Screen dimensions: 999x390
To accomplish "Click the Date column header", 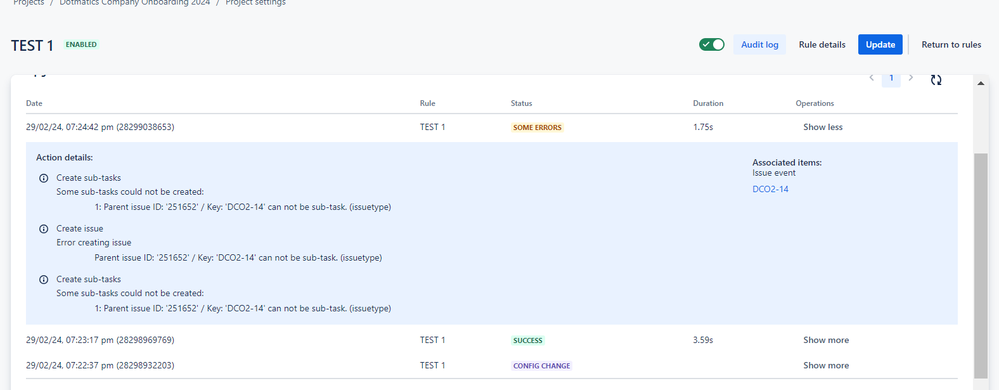I will coord(34,103).
